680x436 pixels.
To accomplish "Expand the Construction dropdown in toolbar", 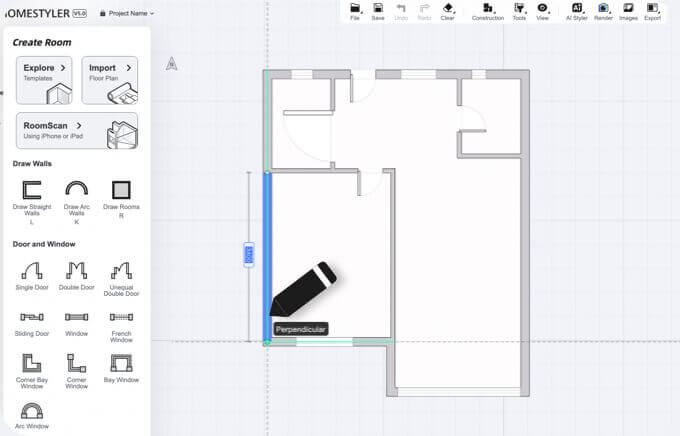I will click(x=488, y=11).
